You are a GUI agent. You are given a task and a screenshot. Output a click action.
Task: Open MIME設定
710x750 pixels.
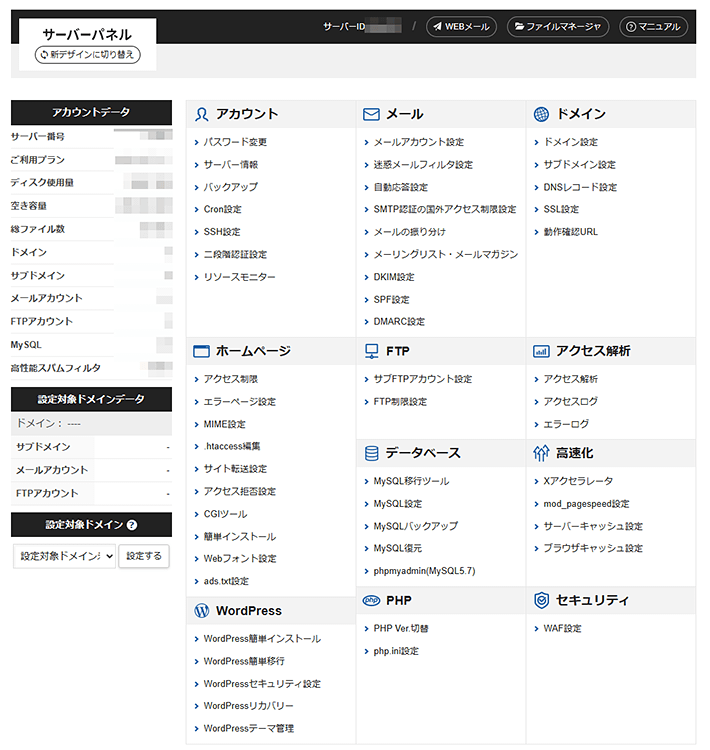click(x=224, y=424)
